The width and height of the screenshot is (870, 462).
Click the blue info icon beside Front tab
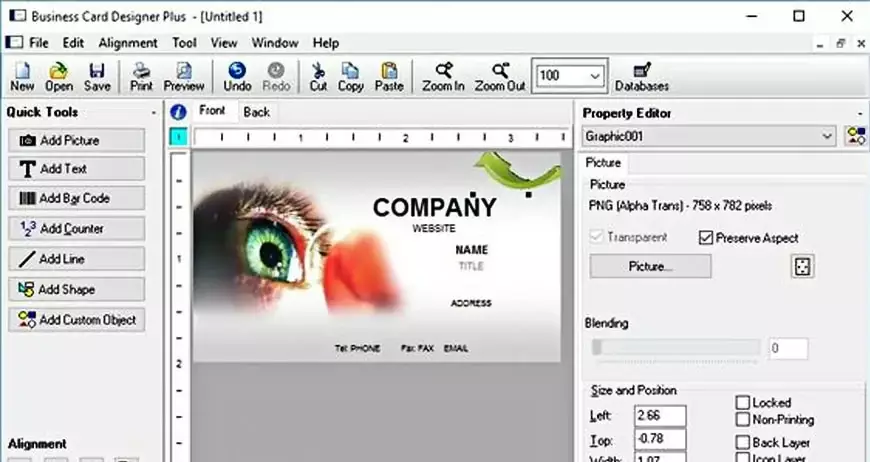178,112
